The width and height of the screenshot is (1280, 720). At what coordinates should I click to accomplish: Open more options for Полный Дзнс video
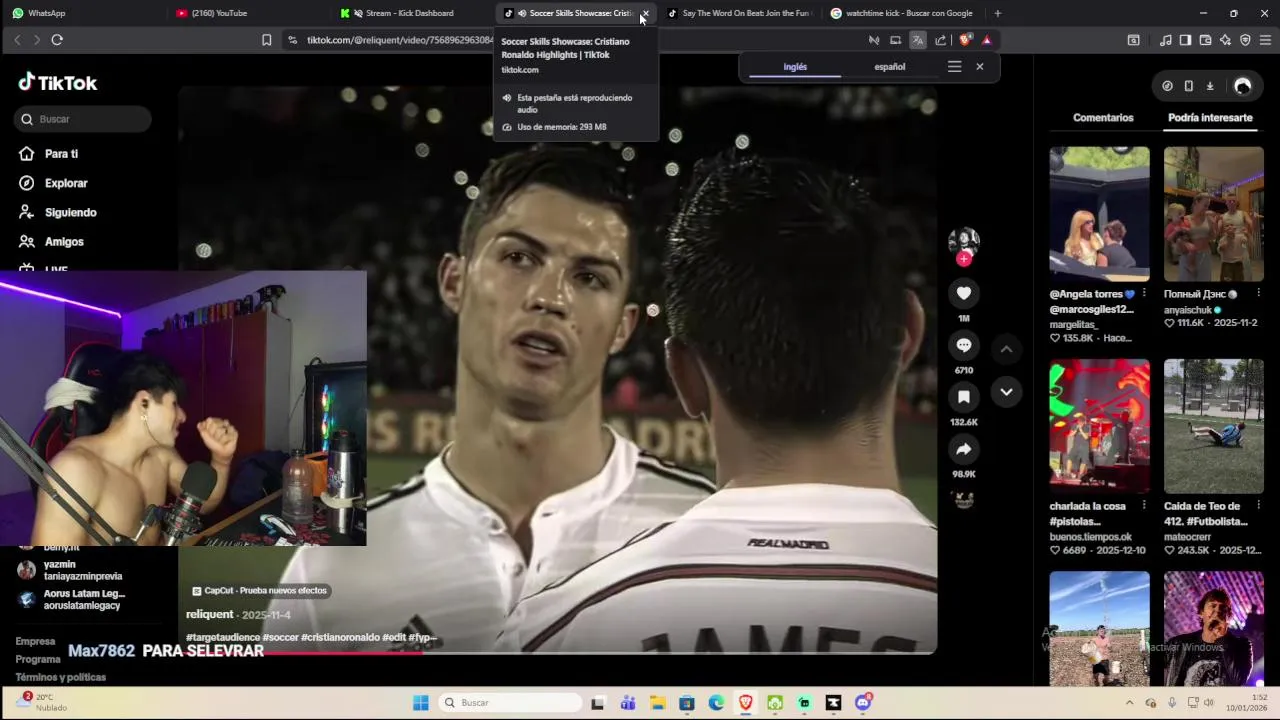pos(1258,294)
